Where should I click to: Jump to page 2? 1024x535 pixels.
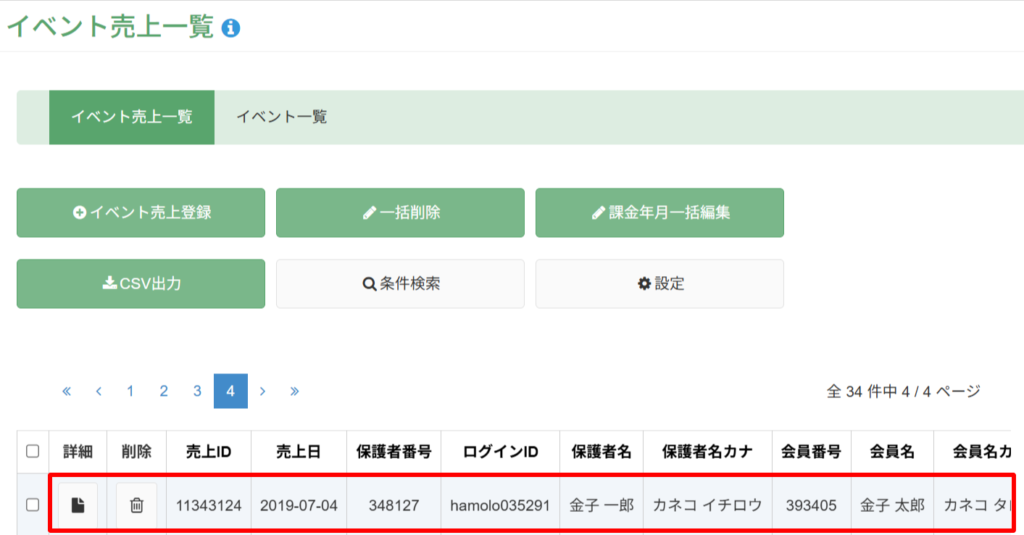click(x=164, y=391)
